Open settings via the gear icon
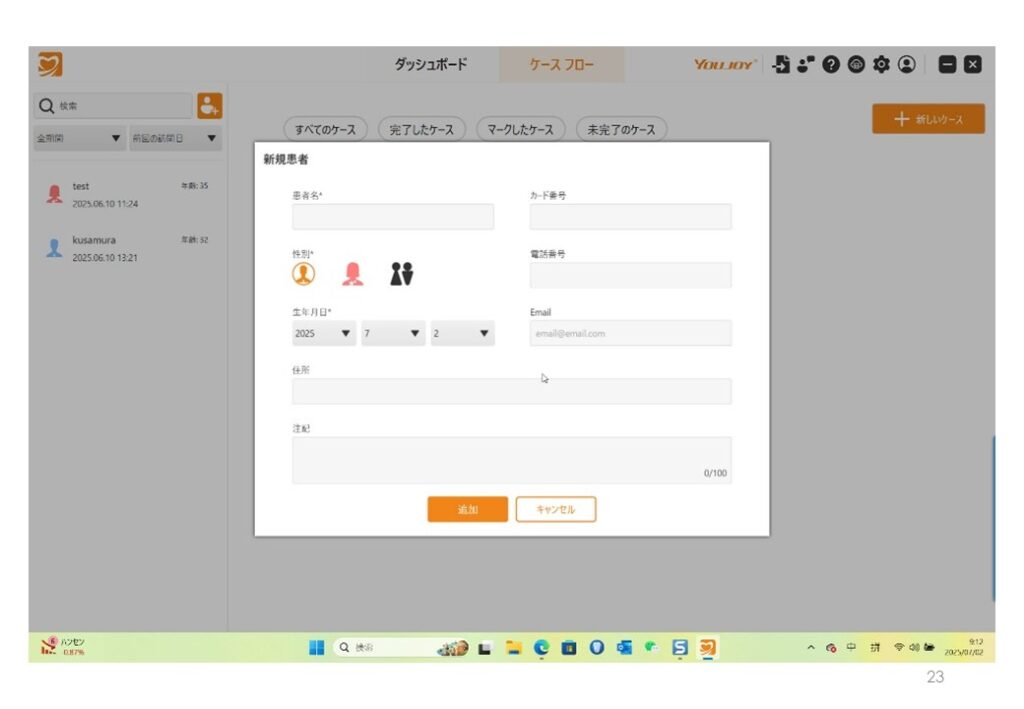 point(881,65)
